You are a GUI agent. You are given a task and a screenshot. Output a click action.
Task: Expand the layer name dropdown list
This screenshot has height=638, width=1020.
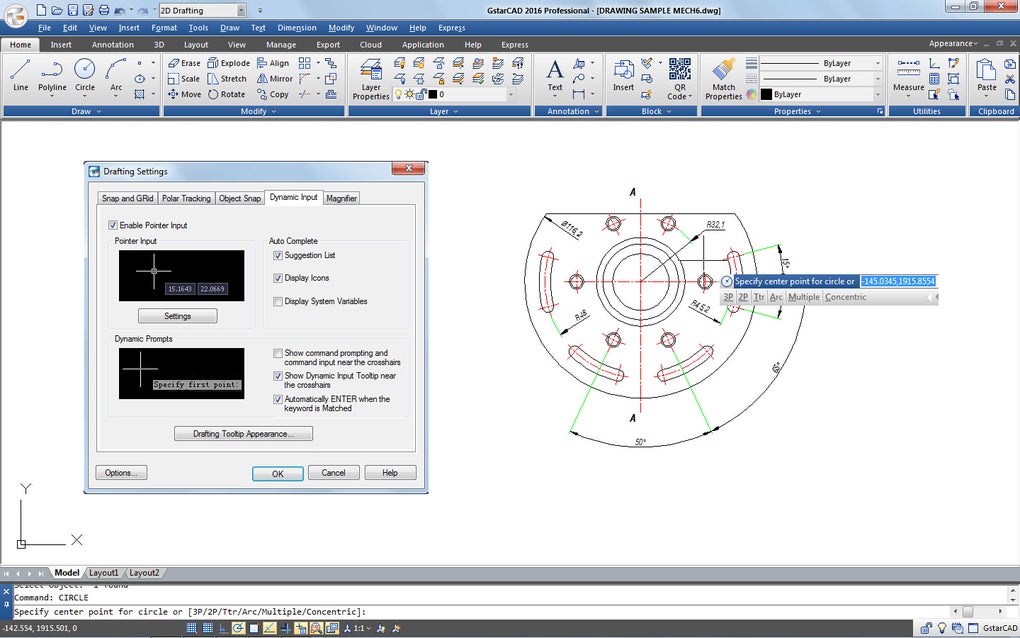point(511,94)
